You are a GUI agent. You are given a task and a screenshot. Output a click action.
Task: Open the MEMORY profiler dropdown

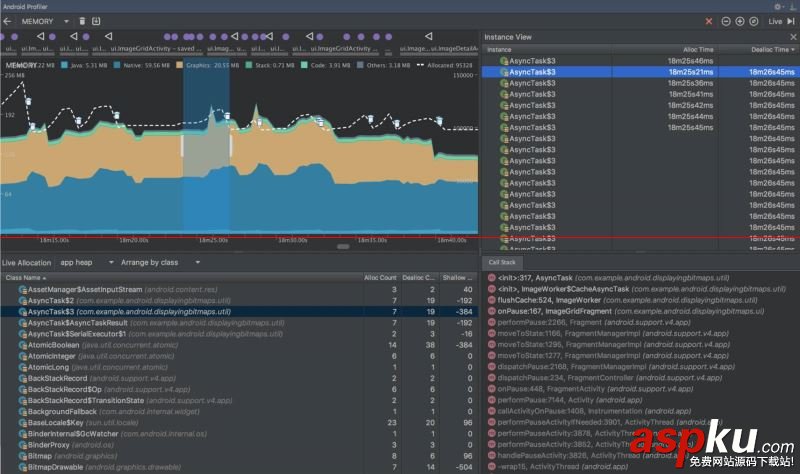click(45, 21)
